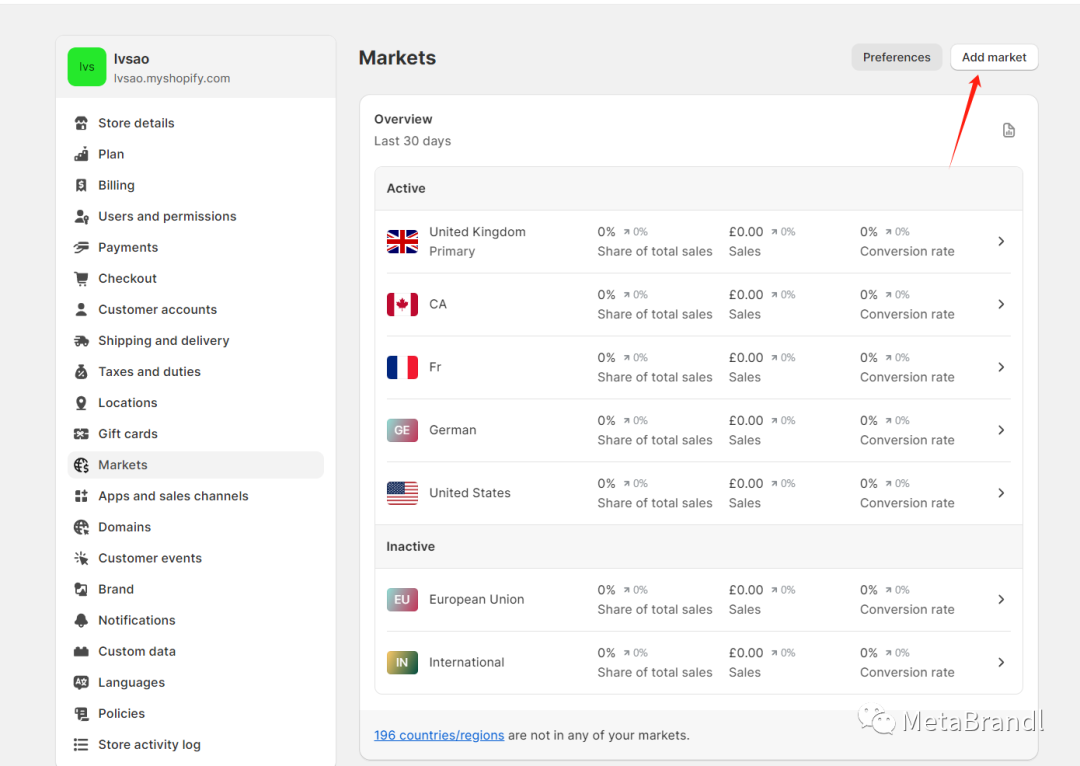Go to Billing settings
Screen dimensions: 1080x766
pos(196,185)
